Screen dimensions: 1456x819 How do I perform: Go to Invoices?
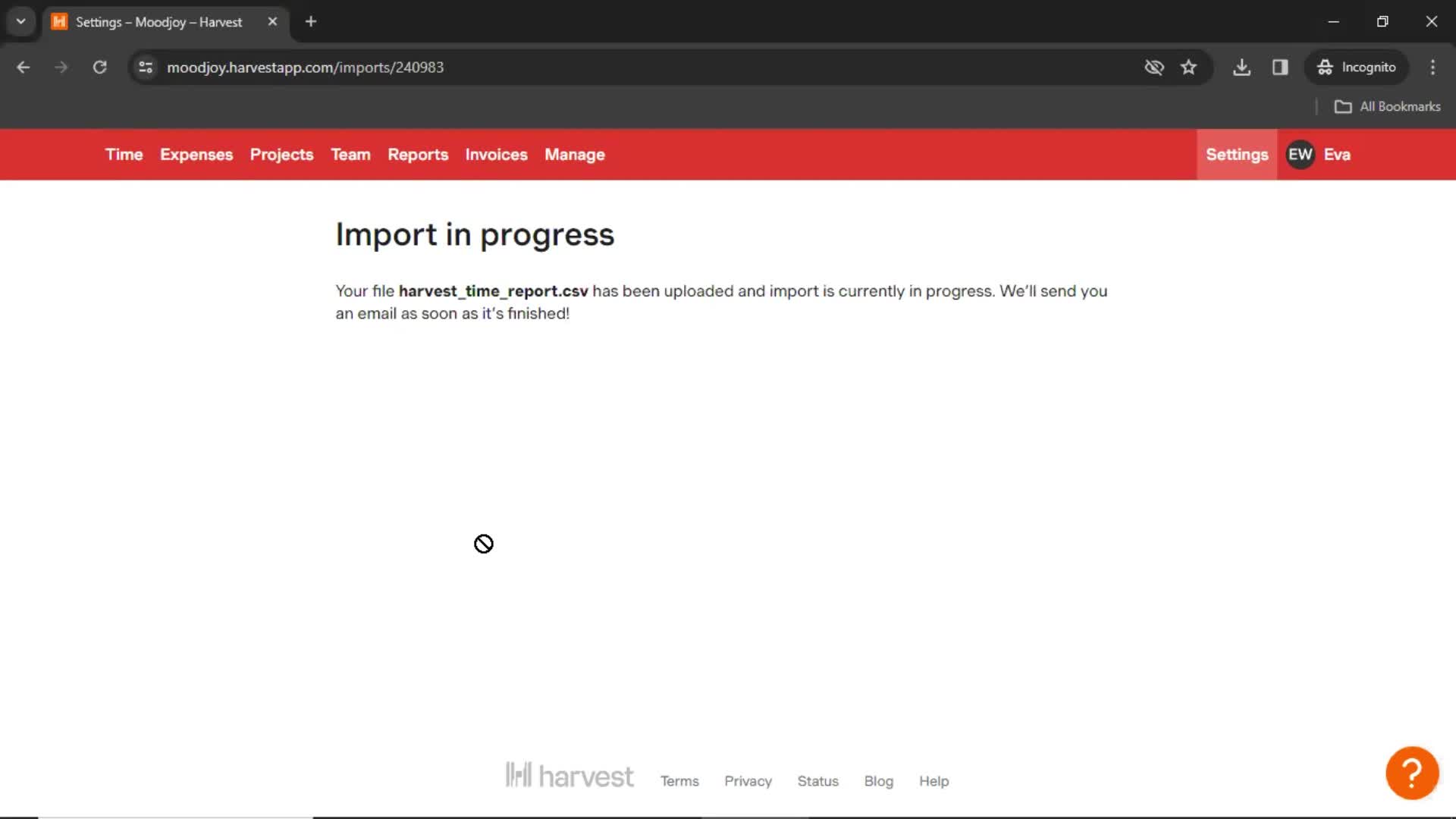tap(496, 155)
